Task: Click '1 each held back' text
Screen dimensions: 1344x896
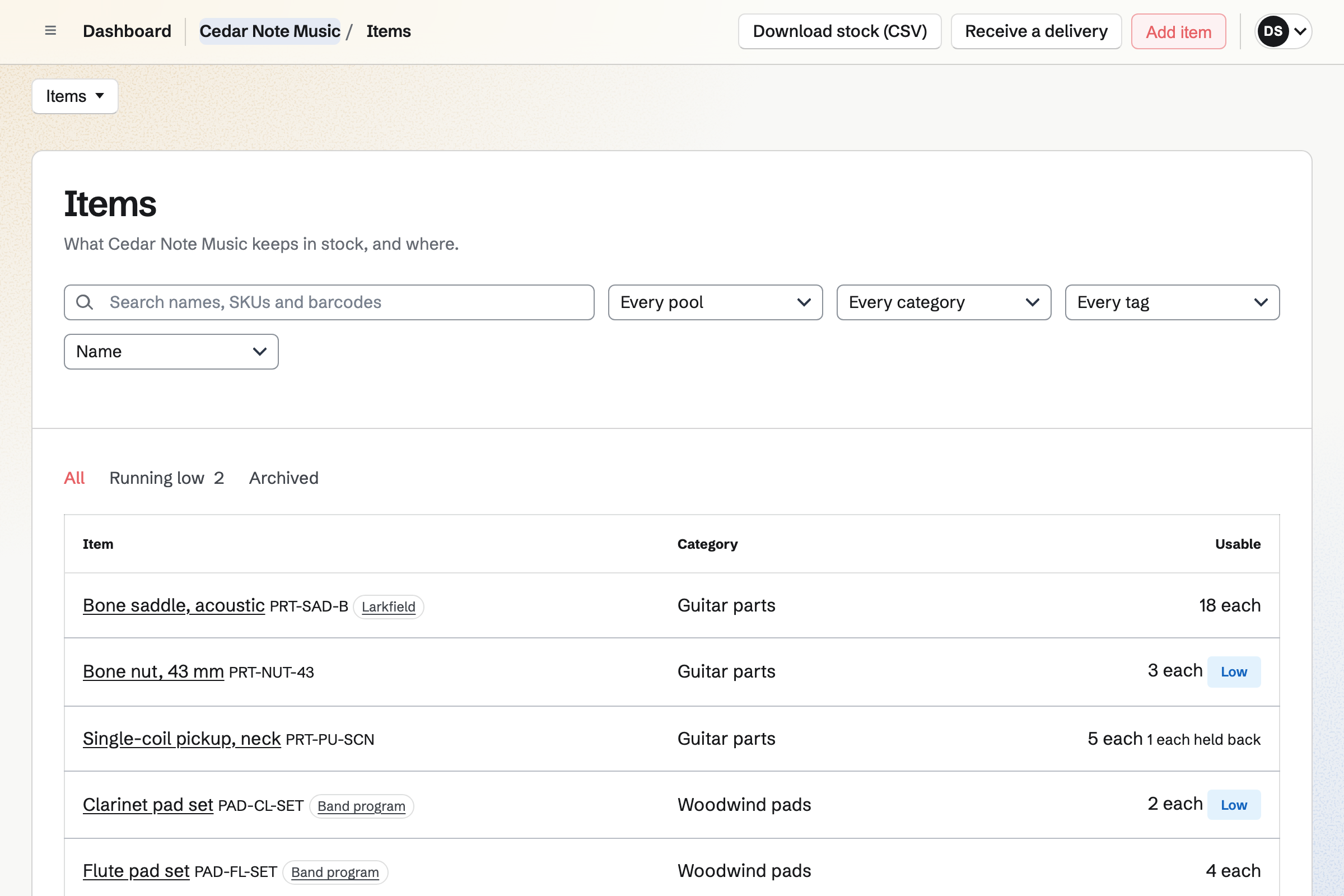Action: coord(1203,739)
